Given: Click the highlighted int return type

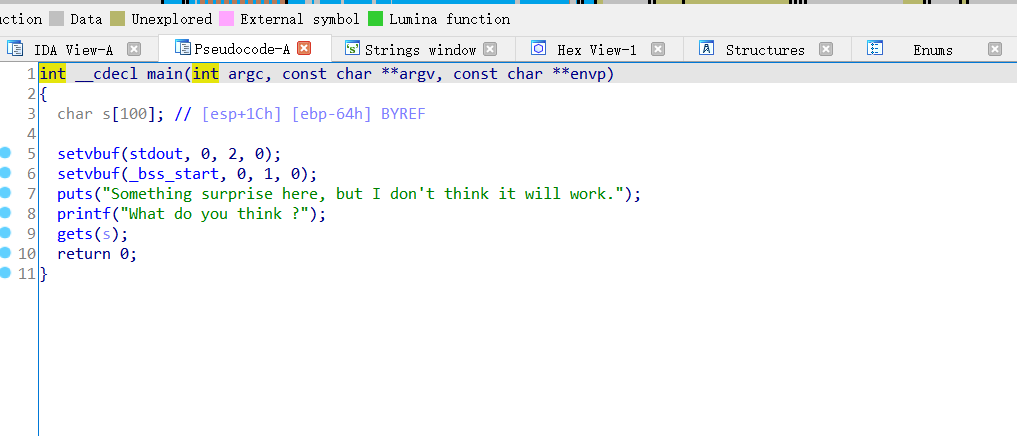Looking at the screenshot, I should tap(53, 74).
